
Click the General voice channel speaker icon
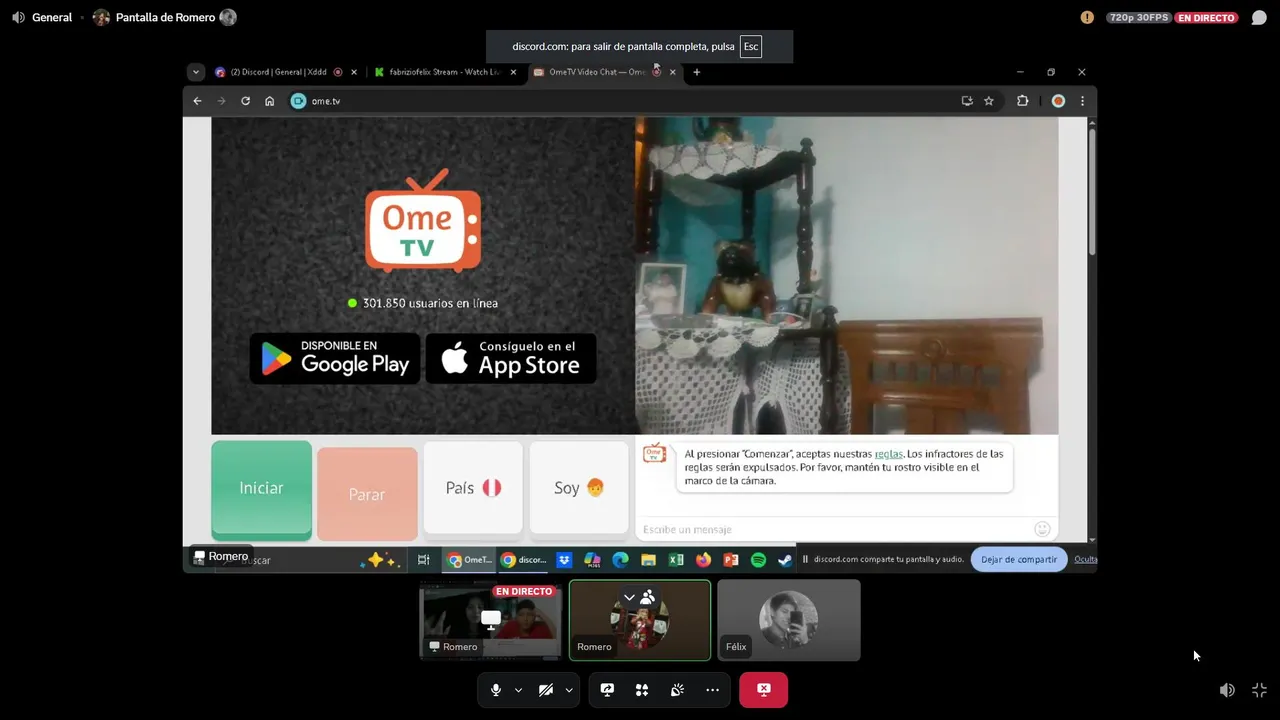pos(18,17)
